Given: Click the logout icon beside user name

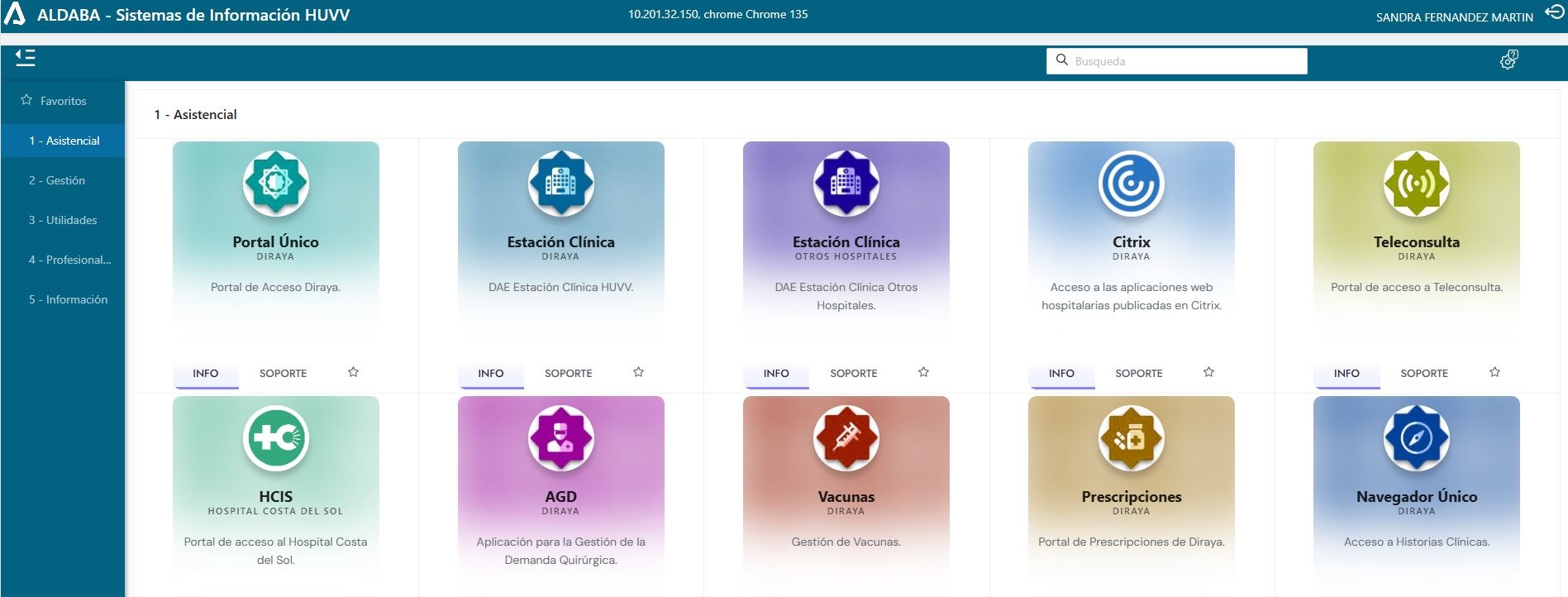Looking at the screenshot, I should (1555, 12).
